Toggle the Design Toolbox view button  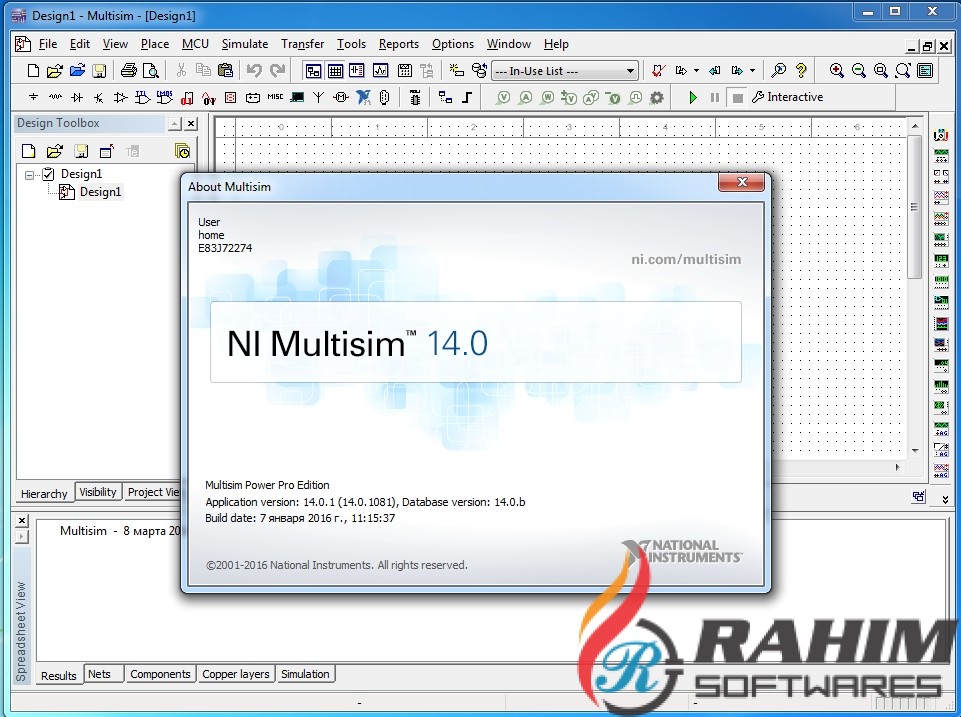313,71
